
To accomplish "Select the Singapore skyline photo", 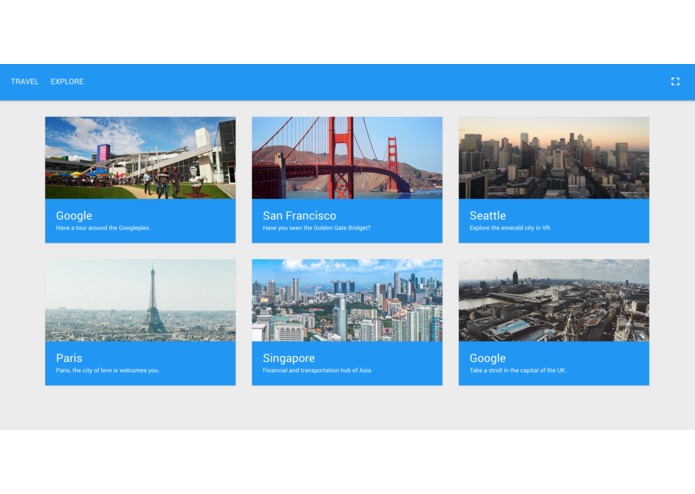I will 347,300.
